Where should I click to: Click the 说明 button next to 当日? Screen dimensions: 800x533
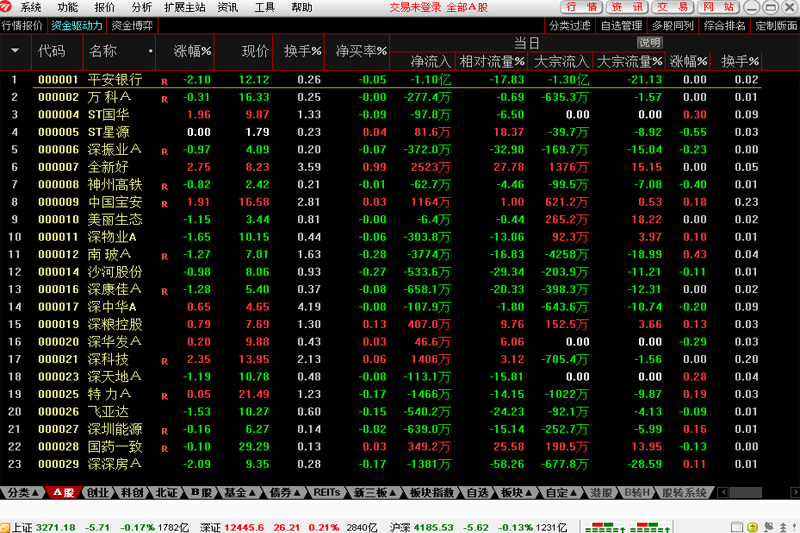649,42
